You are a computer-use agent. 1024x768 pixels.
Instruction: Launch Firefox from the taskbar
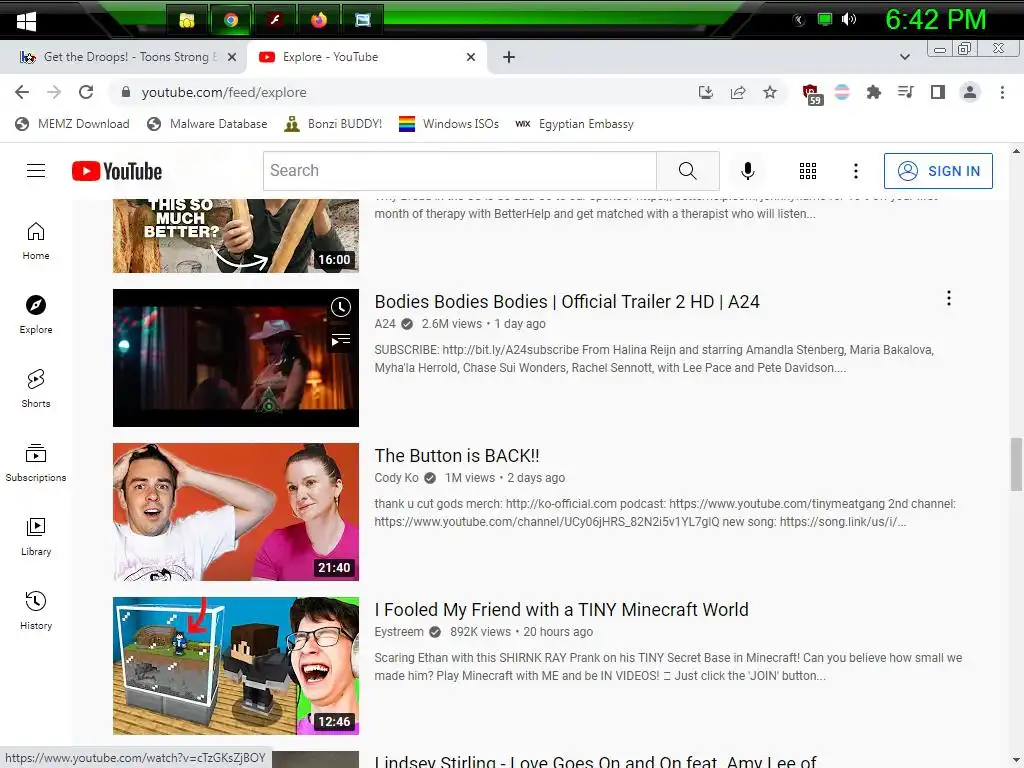click(x=319, y=20)
